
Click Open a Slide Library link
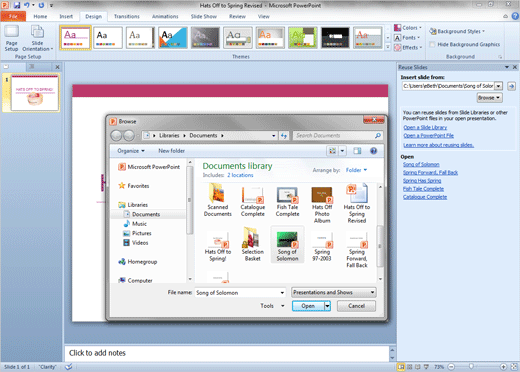425,127
